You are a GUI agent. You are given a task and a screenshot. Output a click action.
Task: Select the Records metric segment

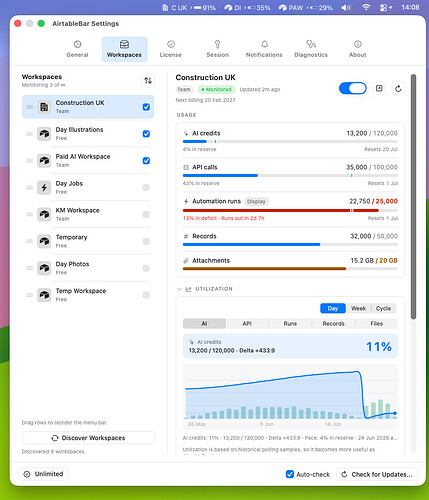coord(333,323)
